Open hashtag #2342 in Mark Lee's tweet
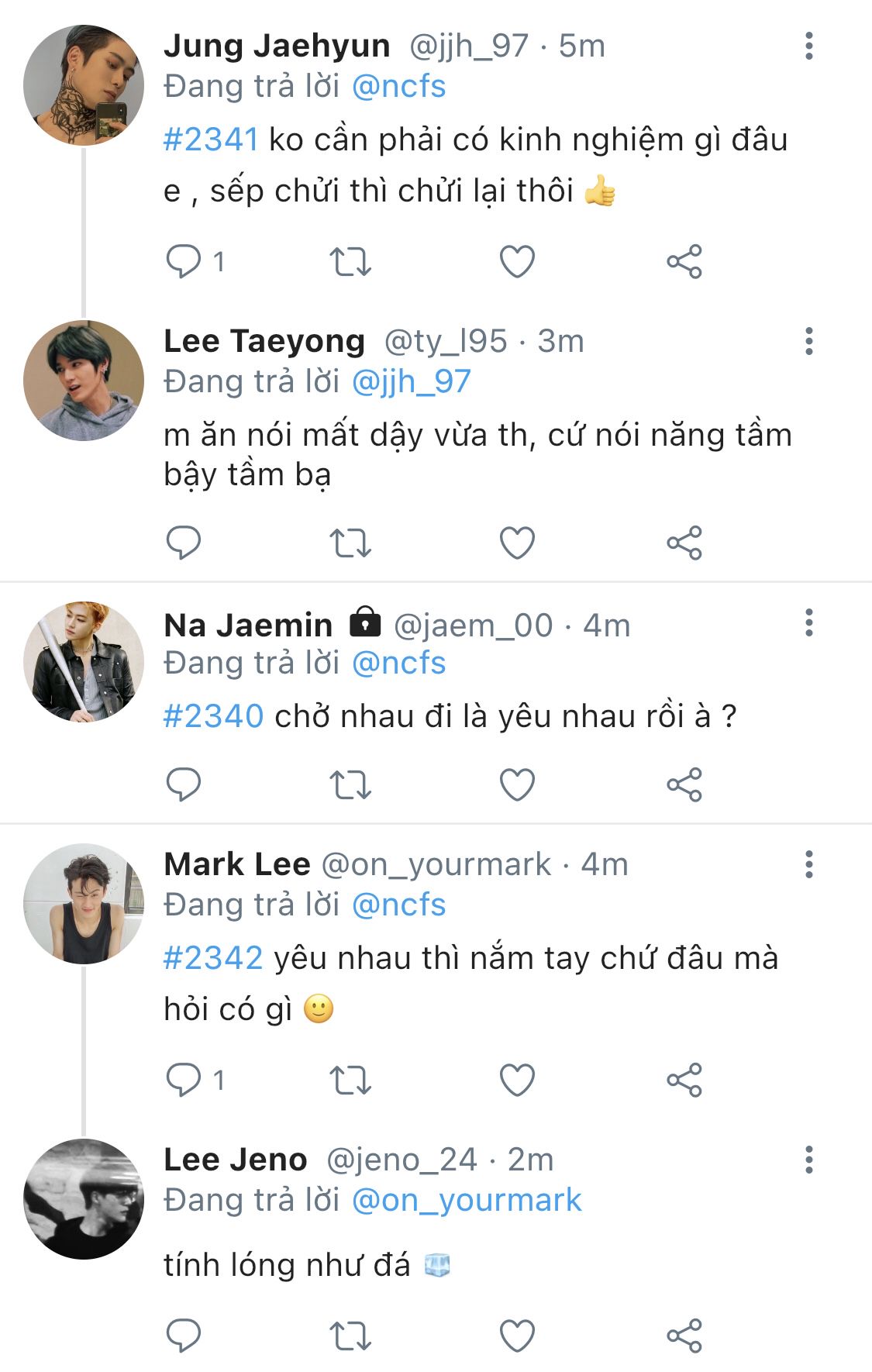This screenshot has width=872, height=1372. tap(213, 959)
